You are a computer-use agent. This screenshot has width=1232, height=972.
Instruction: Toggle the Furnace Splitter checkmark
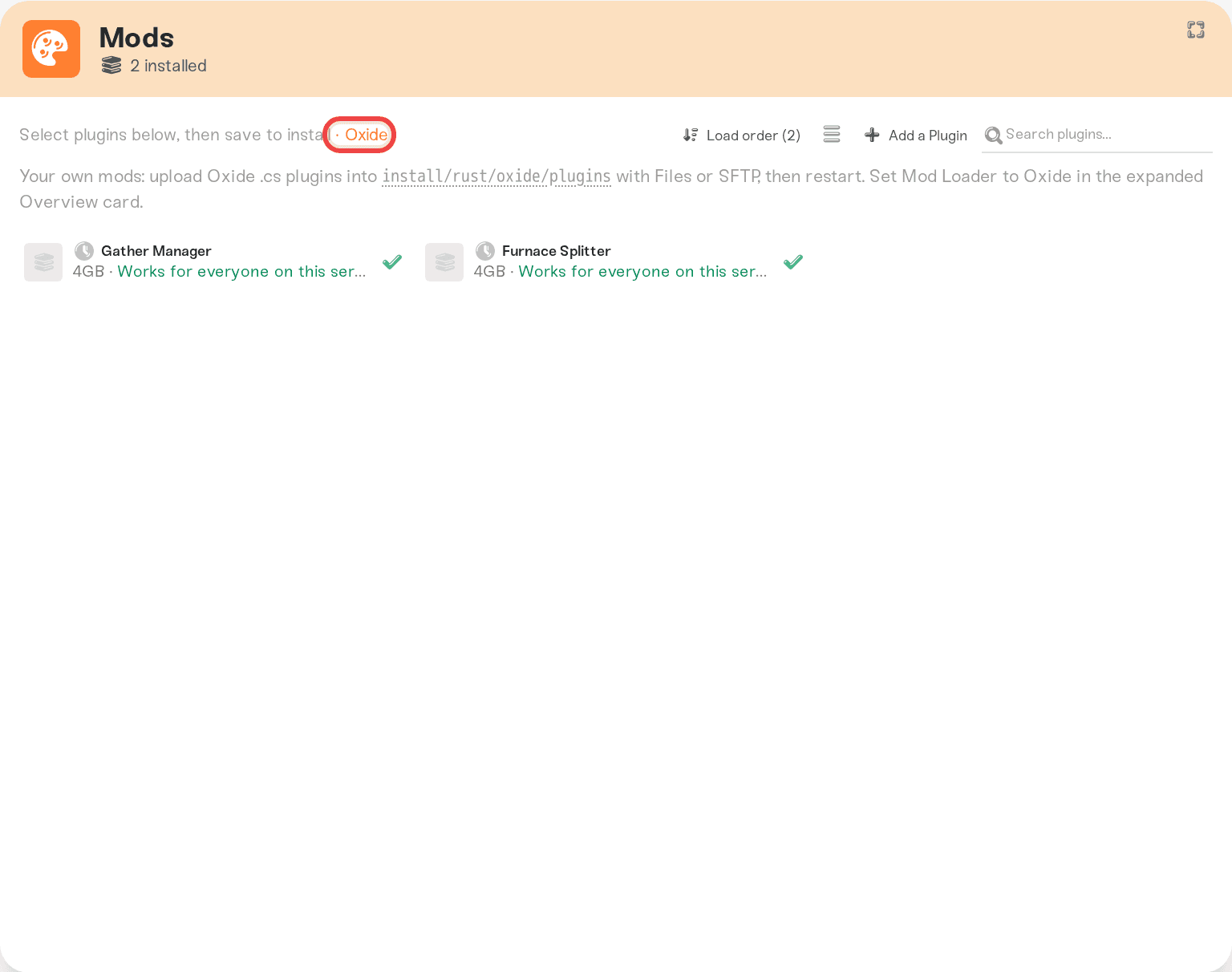(x=793, y=262)
